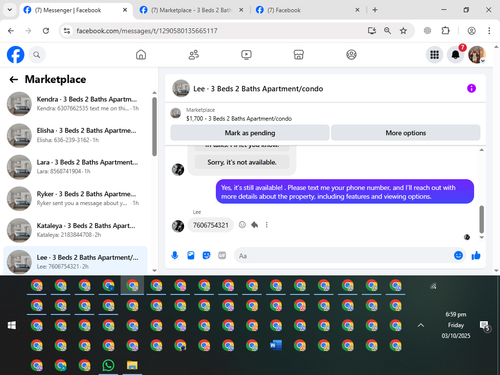500x375 pixels.
Task: Select Lee's conversation in the list
Action: (75, 261)
